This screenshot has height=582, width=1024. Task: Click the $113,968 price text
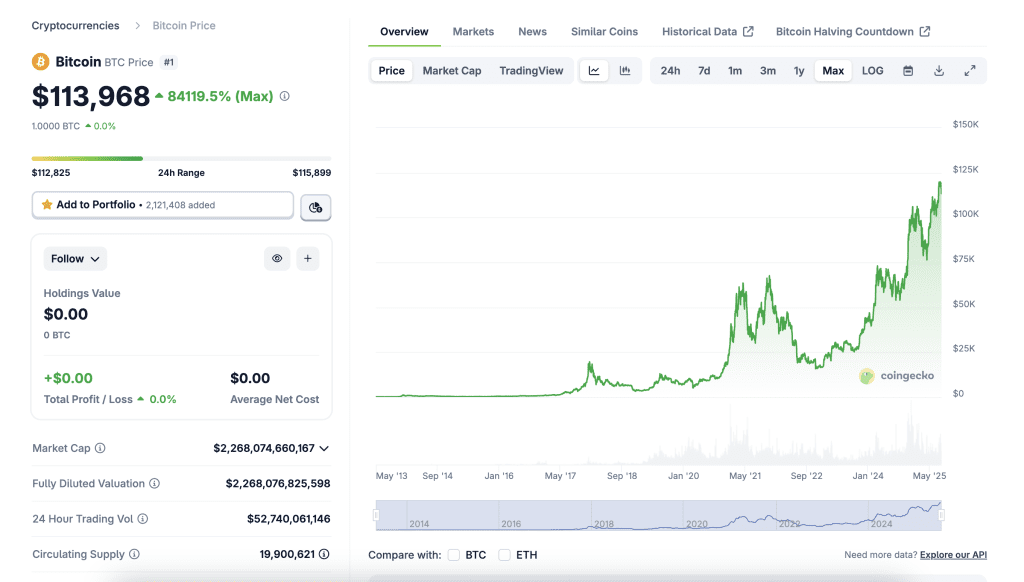click(91, 97)
